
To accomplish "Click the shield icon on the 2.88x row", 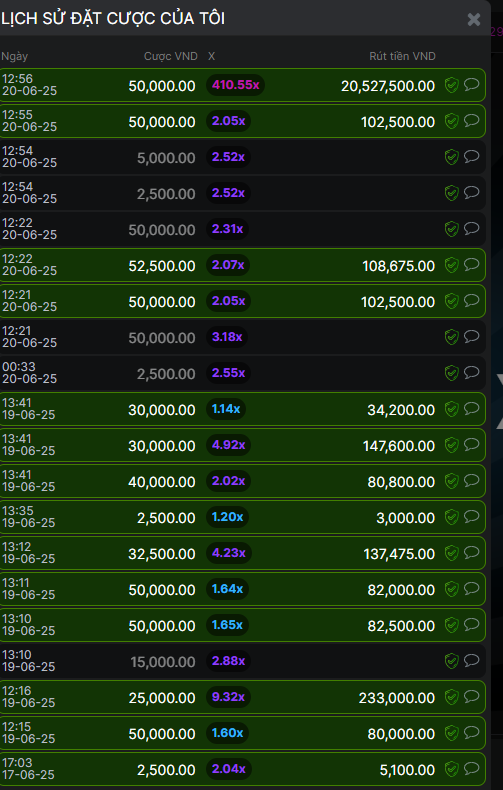I will point(452,661).
